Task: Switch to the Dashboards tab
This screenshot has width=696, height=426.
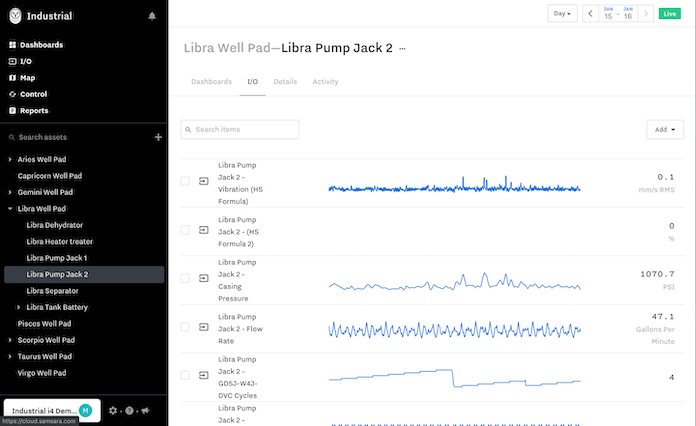Action: tap(211, 82)
